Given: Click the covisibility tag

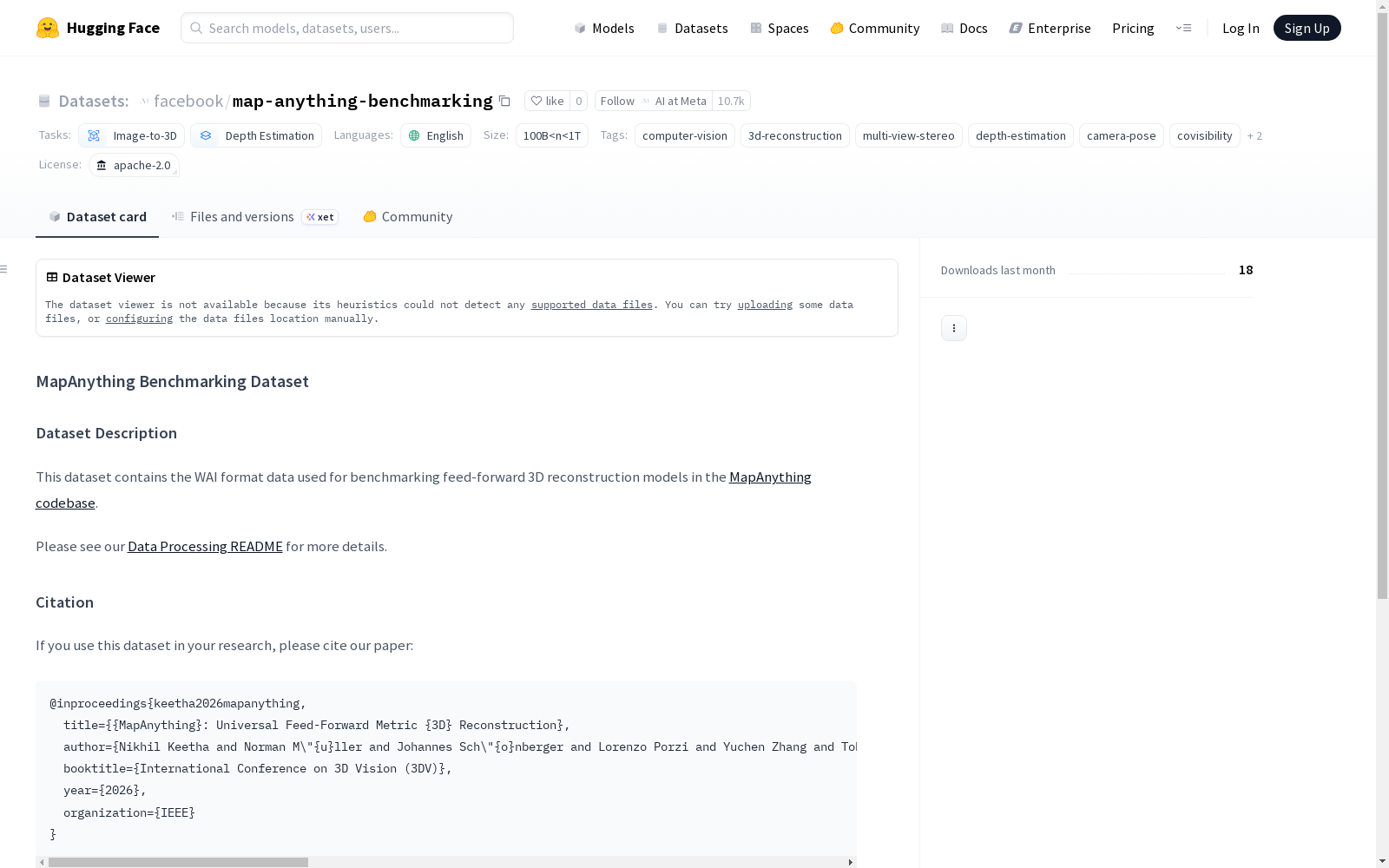Looking at the screenshot, I should click(1205, 135).
